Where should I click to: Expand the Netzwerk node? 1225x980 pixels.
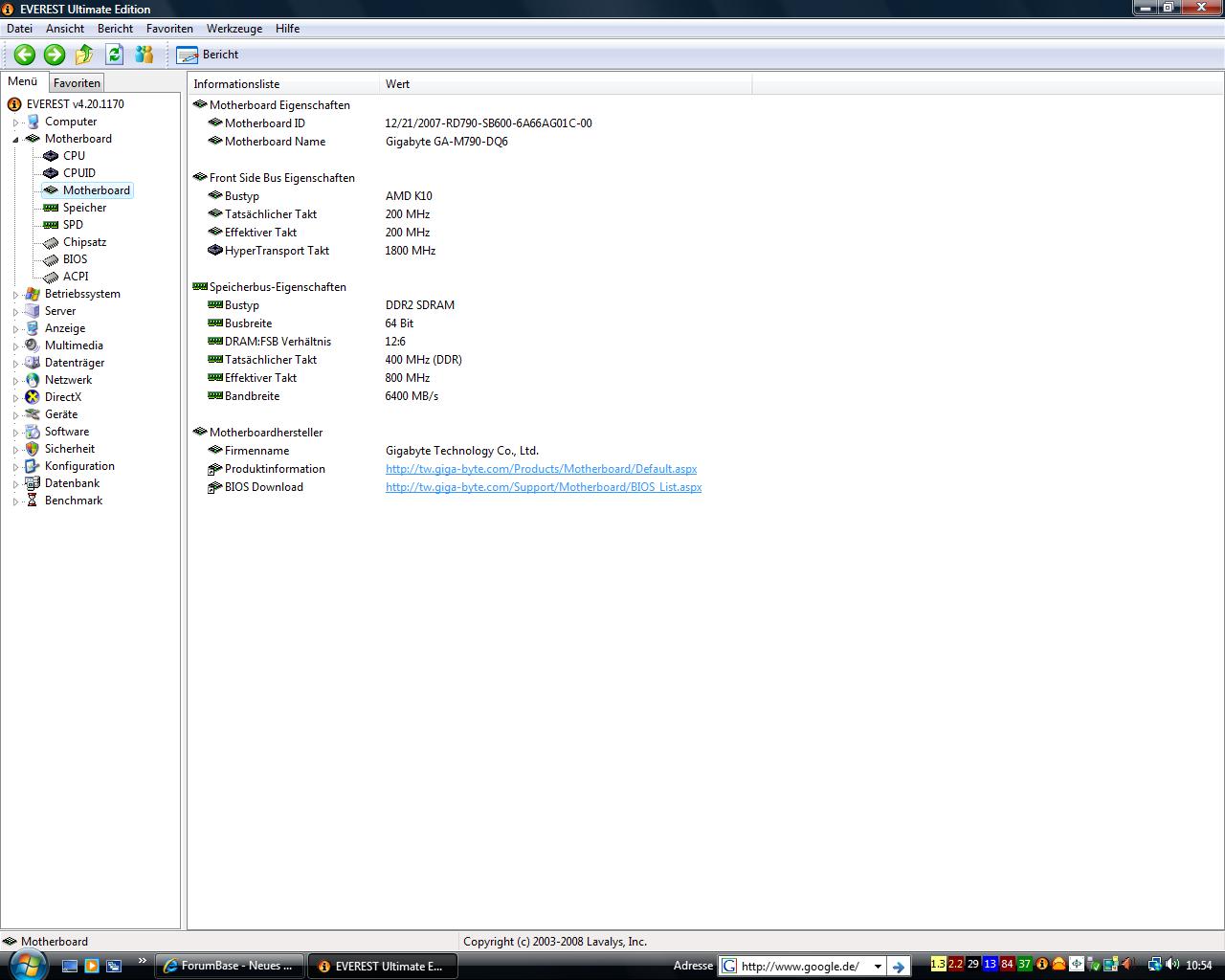pyautogui.click(x=15, y=381)
